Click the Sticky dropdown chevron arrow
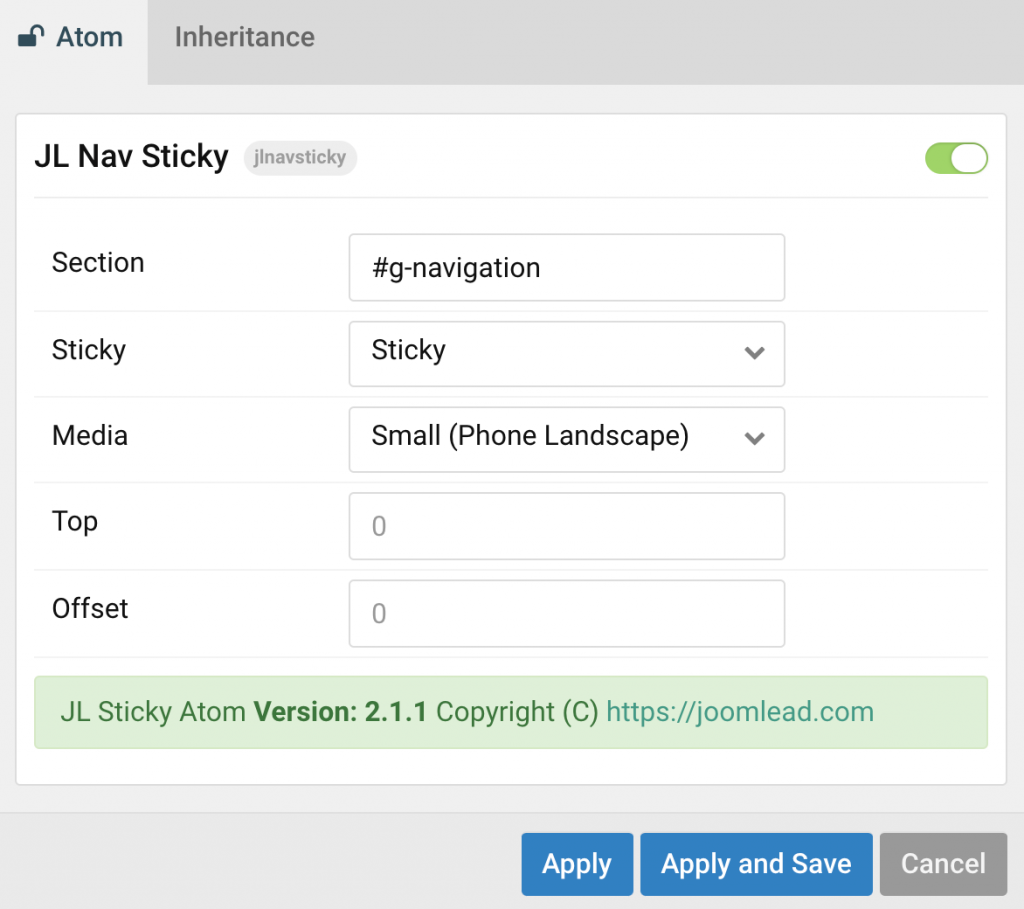 (x=755, y=354)
